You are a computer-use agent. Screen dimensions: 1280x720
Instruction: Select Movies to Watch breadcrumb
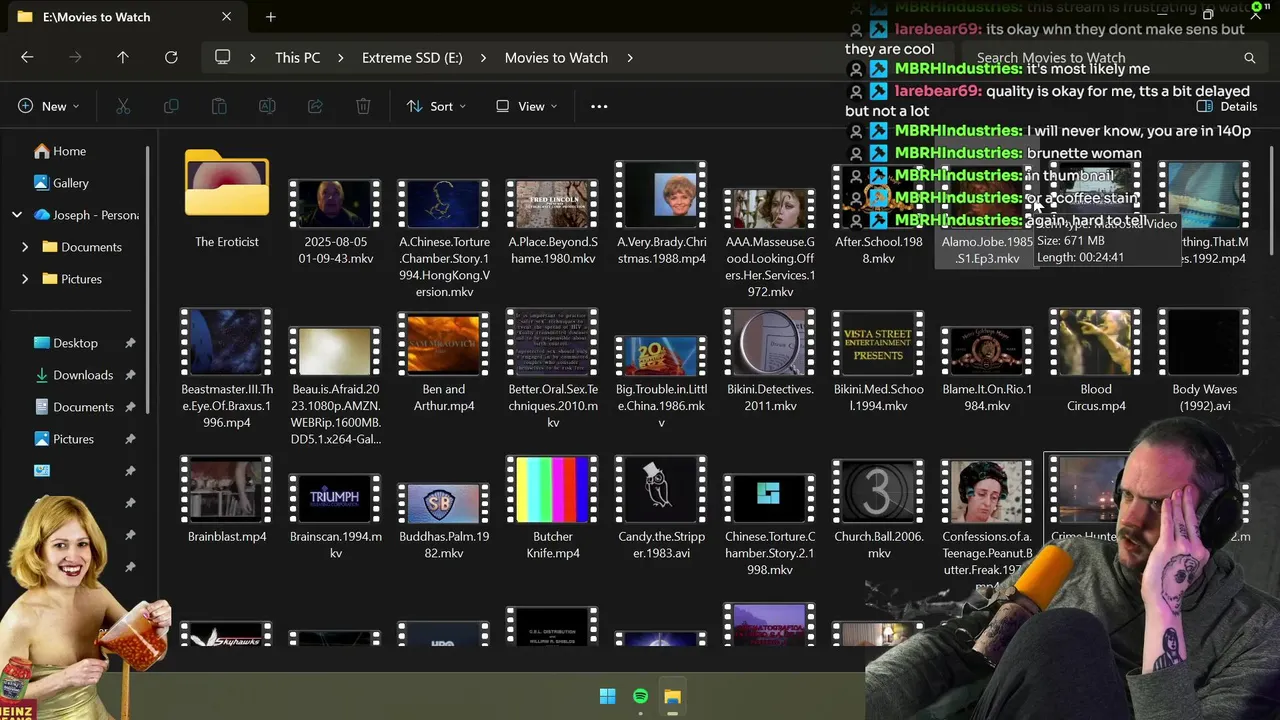(556, 58)
